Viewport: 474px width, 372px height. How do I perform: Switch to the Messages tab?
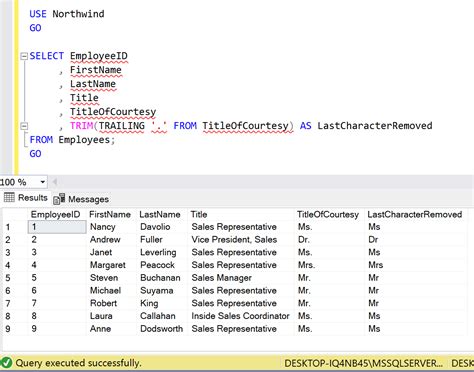(81, 199)
